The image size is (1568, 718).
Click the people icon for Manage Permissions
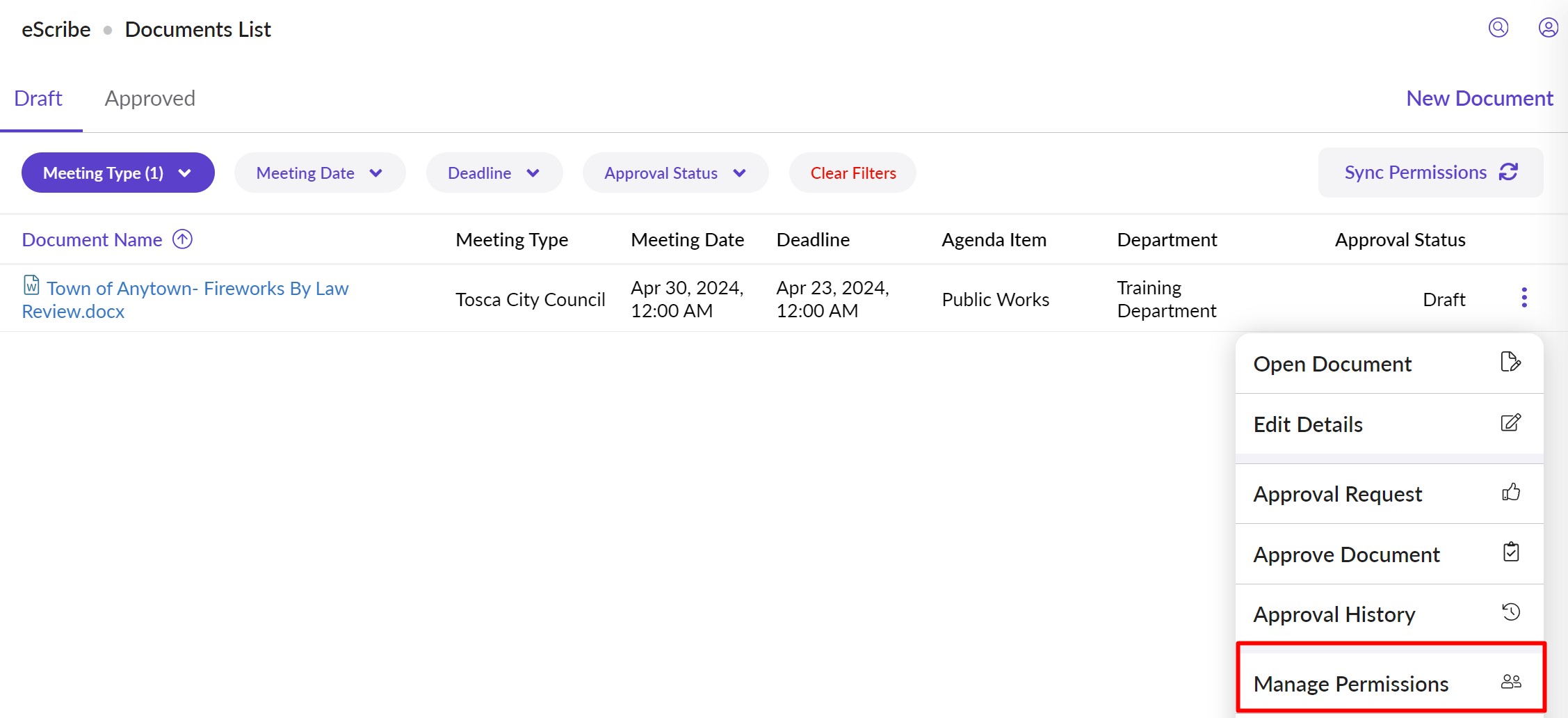[x=1510, y=682]
